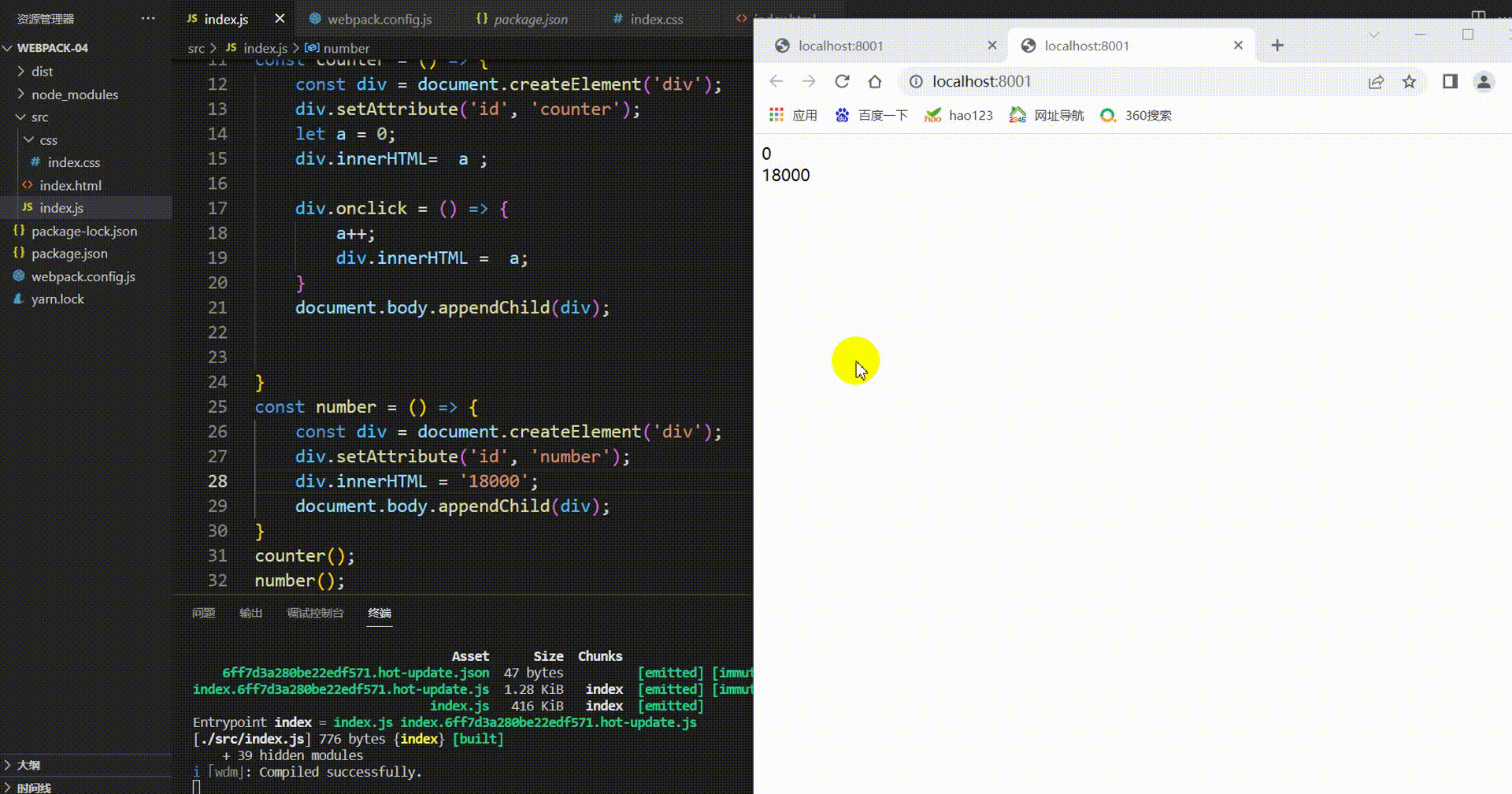Select index.js in the file tree
Viewport: 1512px width, 794px height.
[61, 208]
